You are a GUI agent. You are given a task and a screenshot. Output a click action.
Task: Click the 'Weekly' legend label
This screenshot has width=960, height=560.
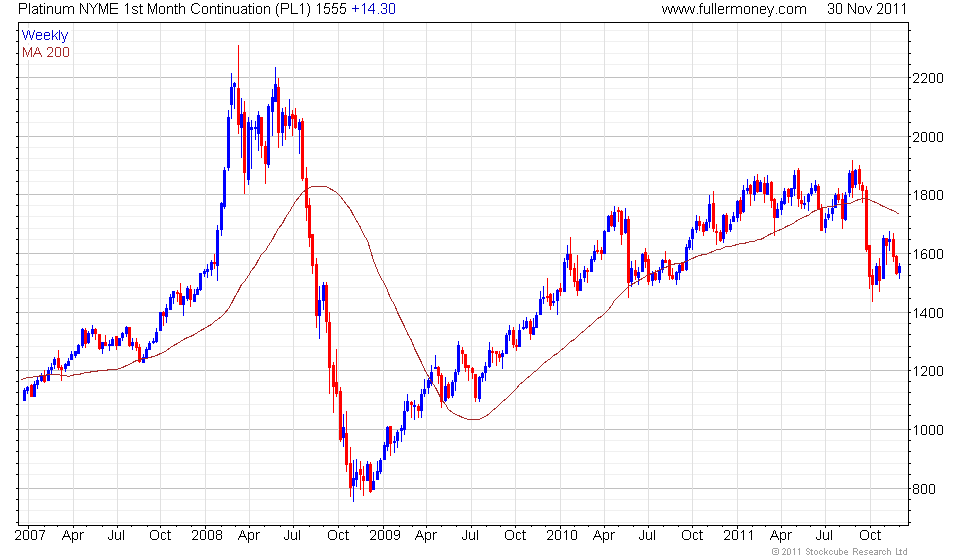point(45,35)
